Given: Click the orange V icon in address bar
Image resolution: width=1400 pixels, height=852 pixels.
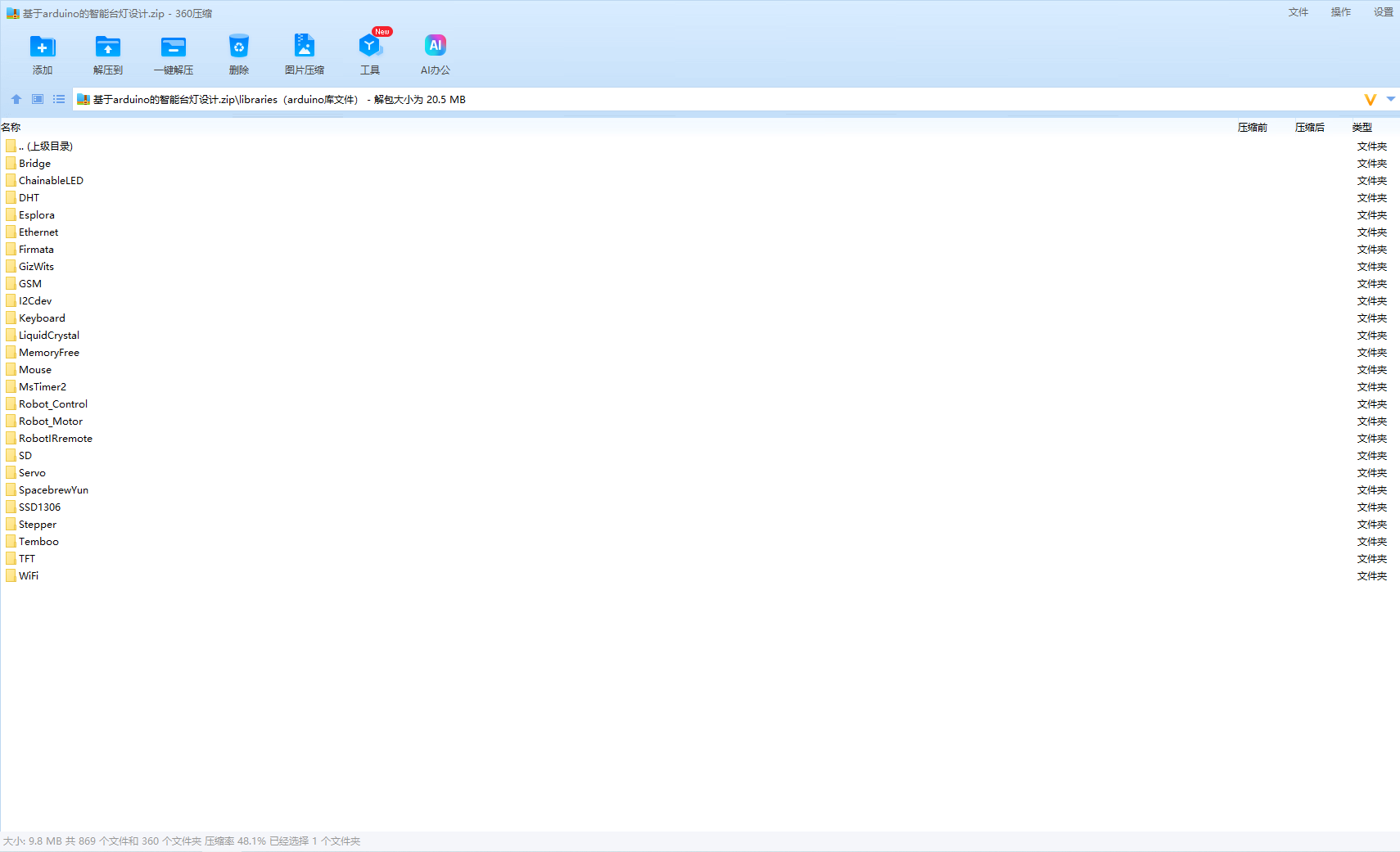Looking at the screenshot, I should tap(1370, 100).
